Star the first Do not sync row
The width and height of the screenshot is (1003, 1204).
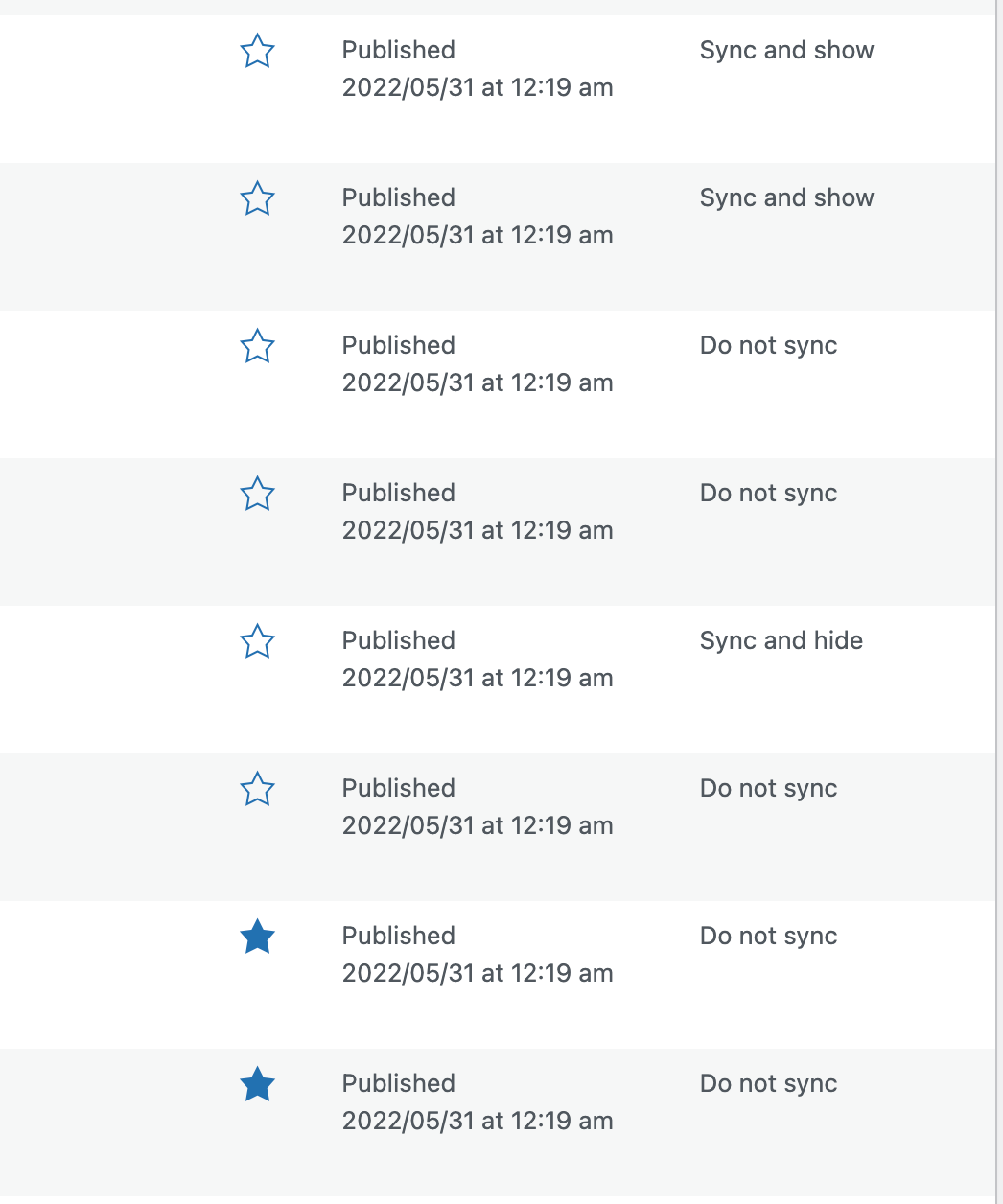(257, 346)
